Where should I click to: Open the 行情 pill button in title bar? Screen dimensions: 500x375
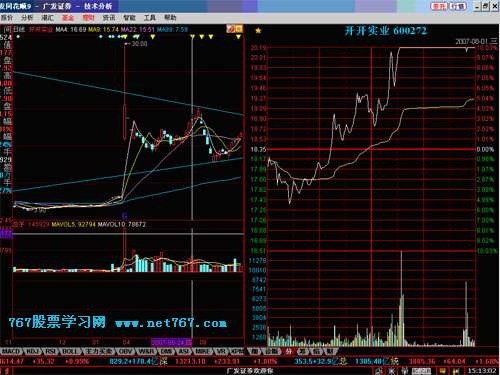click(458, 6)
